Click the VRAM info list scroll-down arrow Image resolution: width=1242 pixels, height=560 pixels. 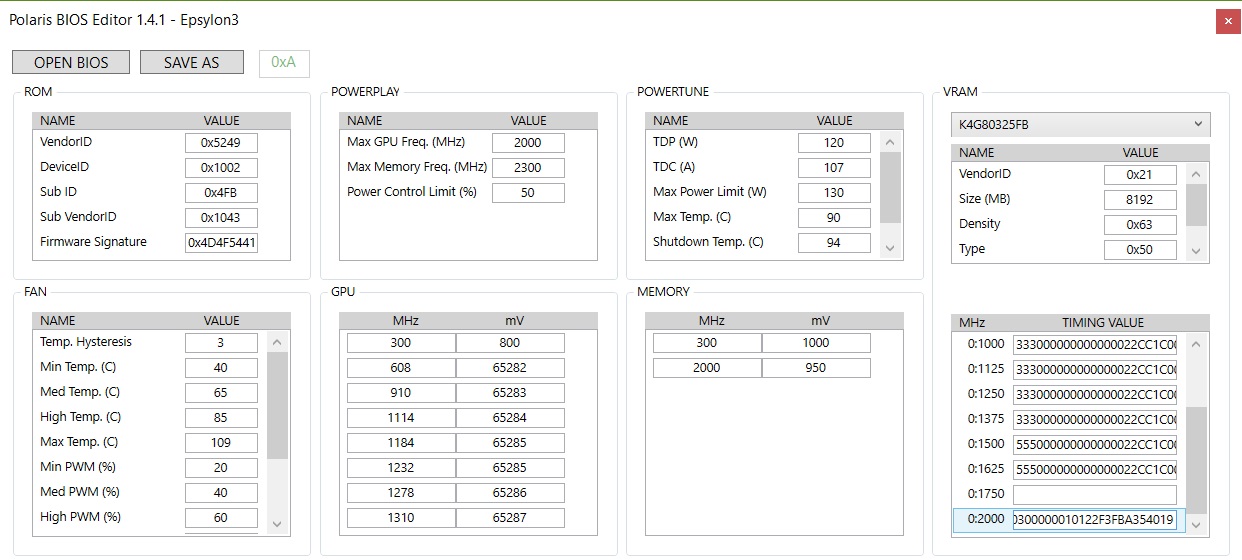[1196, 253]
